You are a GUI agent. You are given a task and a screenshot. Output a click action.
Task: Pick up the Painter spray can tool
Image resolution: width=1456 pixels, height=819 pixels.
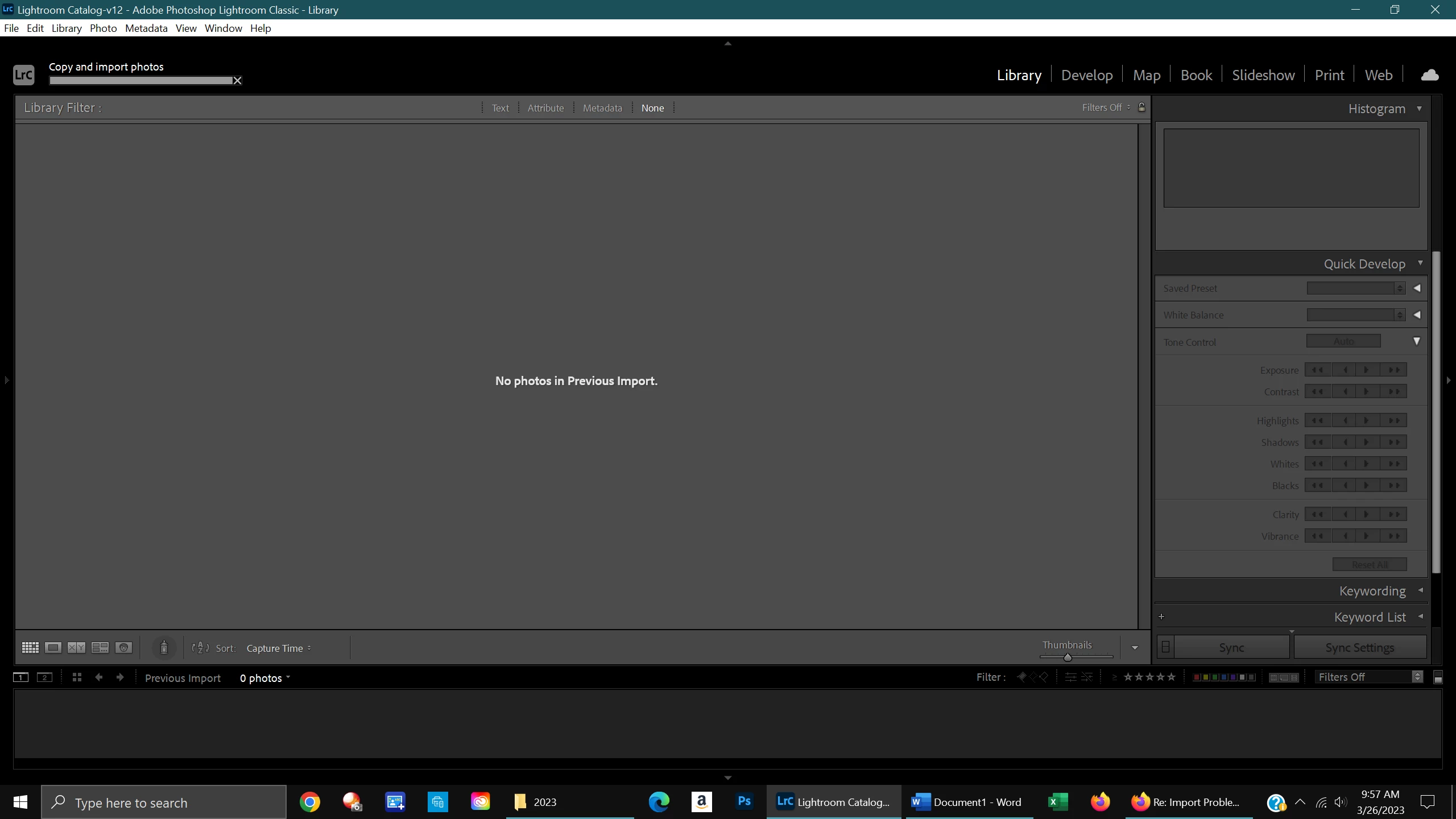click(x=164, y=647)
